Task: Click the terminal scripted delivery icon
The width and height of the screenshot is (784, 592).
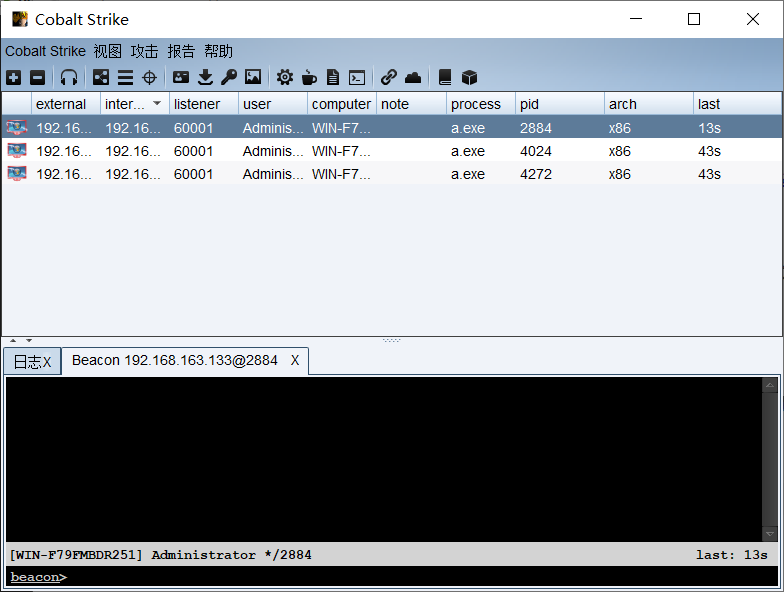Action: coord(357,78)
